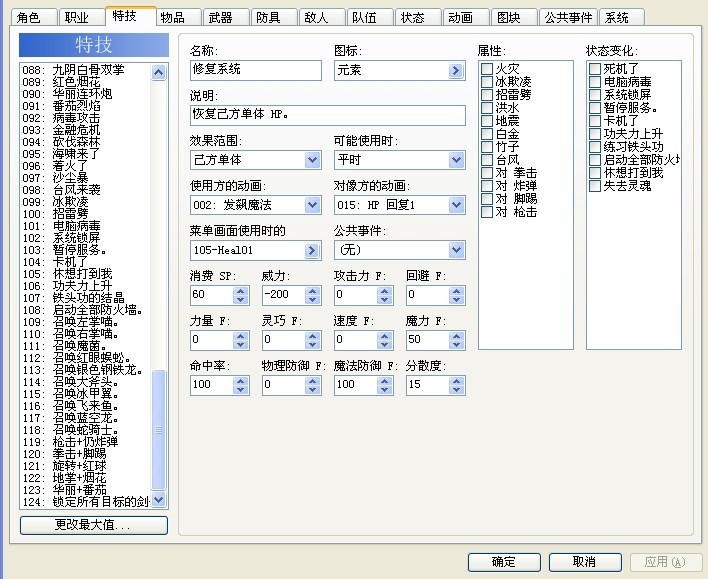708x579 pixels.
Task: Select skill 124 in the list
Action: pyautogui.click(x=85, y=502)
